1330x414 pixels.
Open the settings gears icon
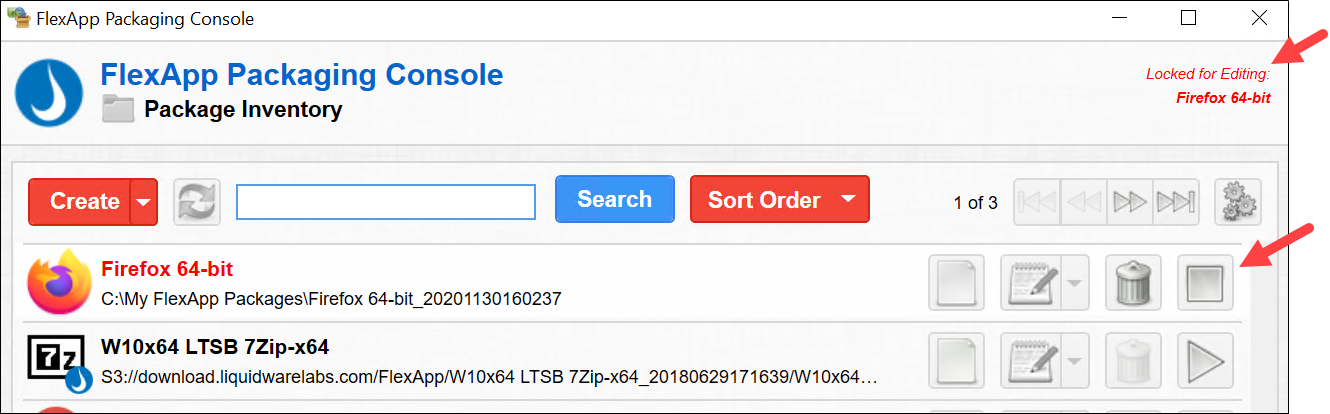coord(1240,202)
